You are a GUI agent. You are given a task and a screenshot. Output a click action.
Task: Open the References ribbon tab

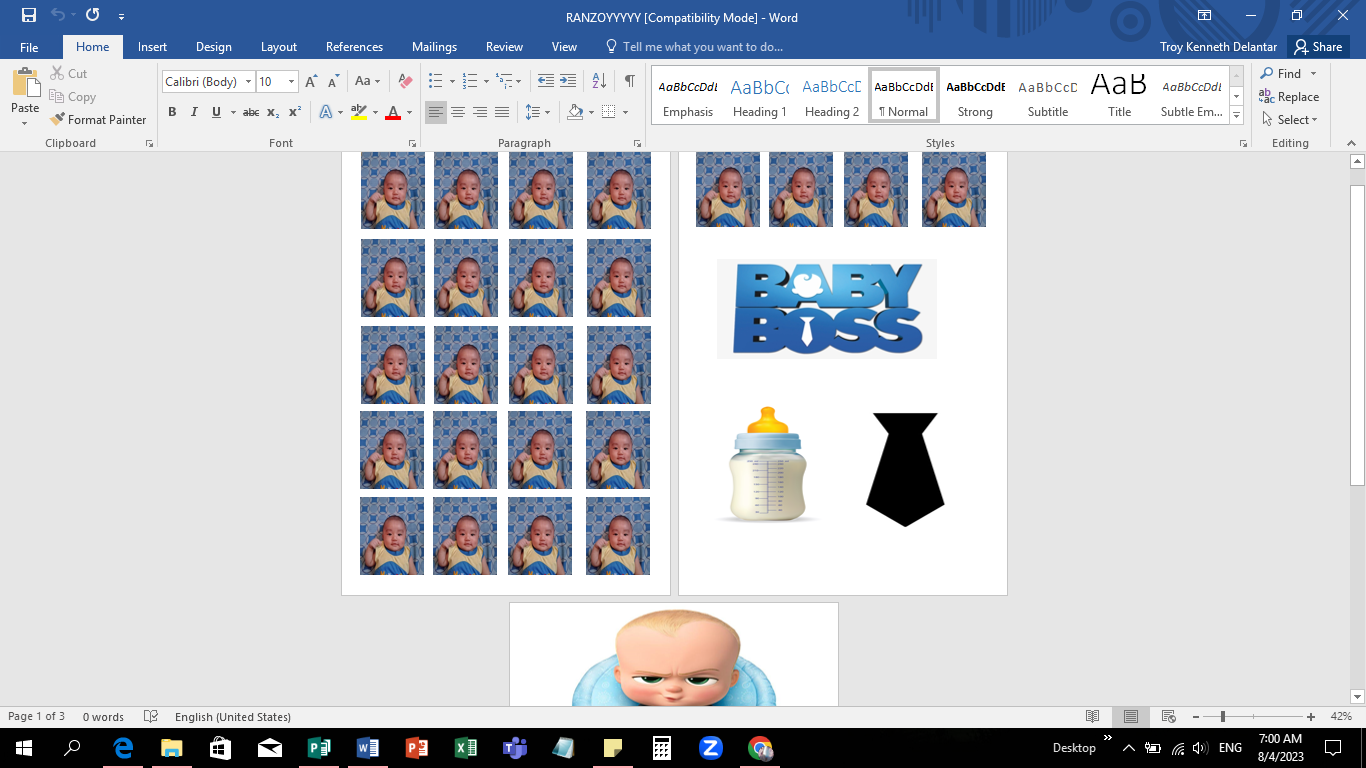tap(354, 46)
